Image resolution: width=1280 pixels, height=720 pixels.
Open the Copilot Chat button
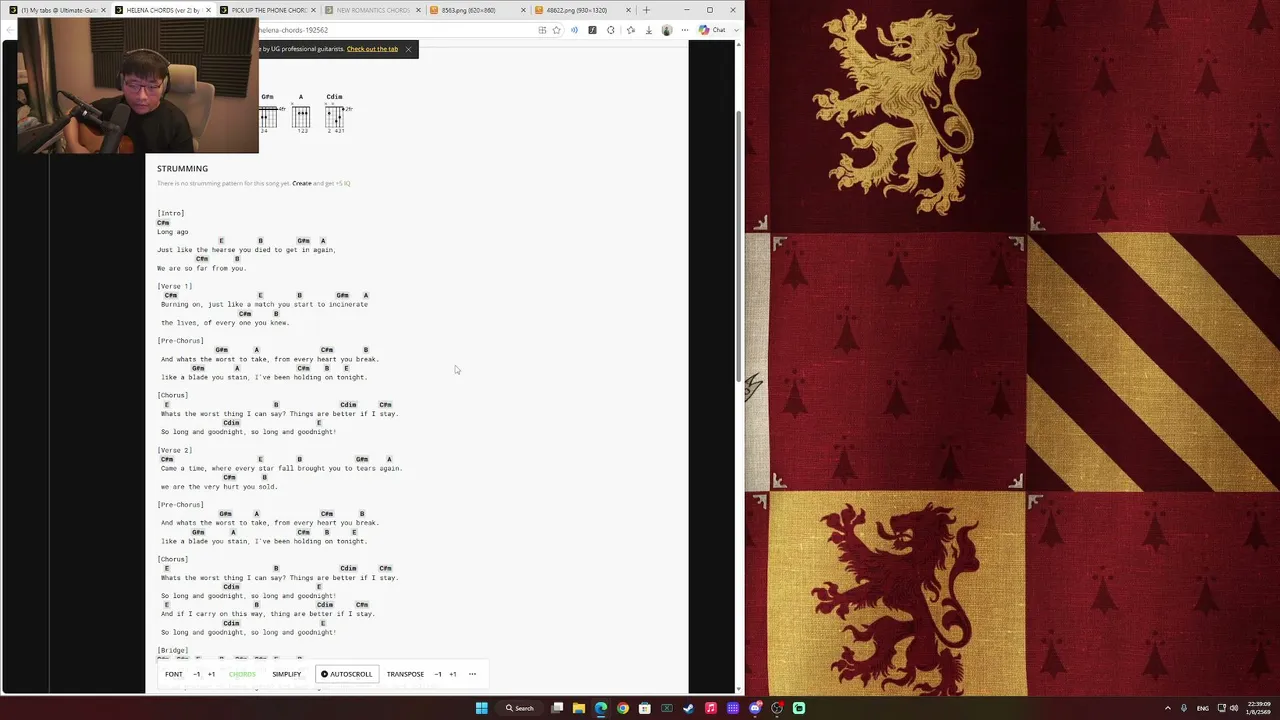click(x=712, y=30)
